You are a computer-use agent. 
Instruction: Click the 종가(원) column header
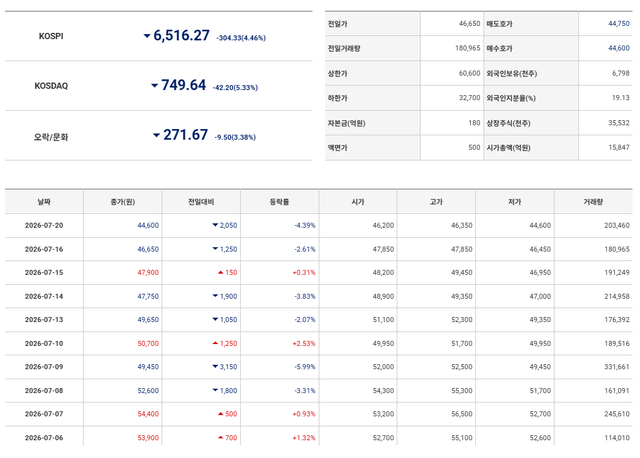[x=122, y=202]
